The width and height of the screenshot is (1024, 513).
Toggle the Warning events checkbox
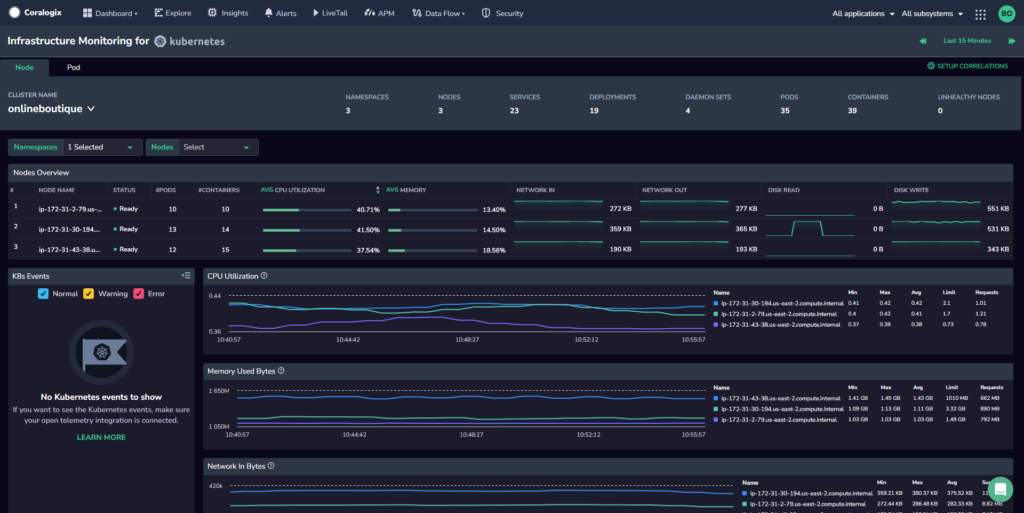coord(88,294)
